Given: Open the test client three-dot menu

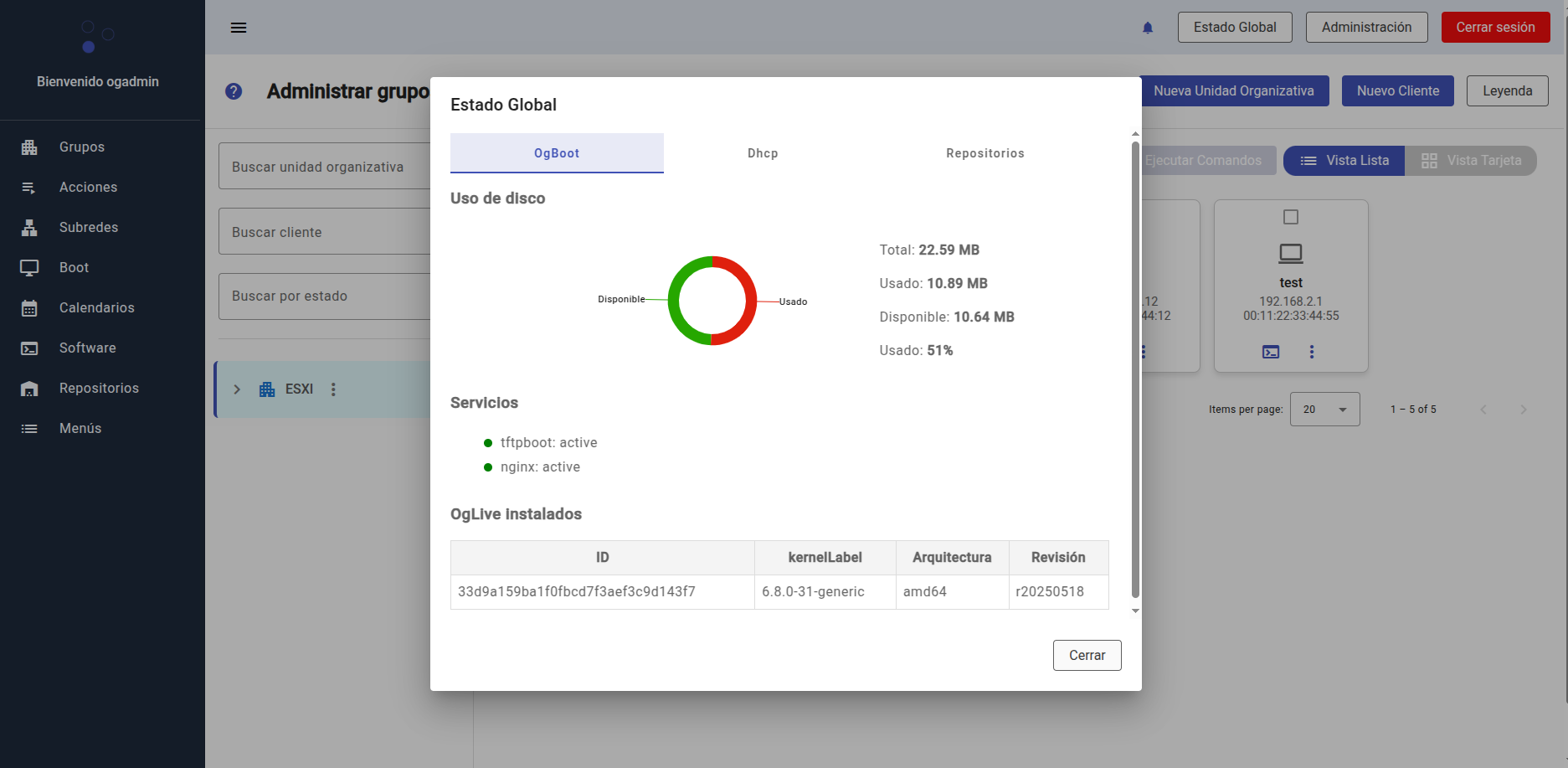Looking at the screenshot, I should (1312, 352).
